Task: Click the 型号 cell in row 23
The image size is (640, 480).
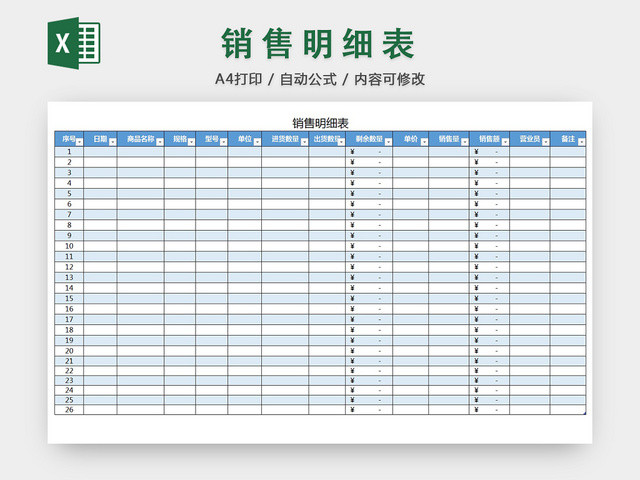Action: (x=212, y=381)
